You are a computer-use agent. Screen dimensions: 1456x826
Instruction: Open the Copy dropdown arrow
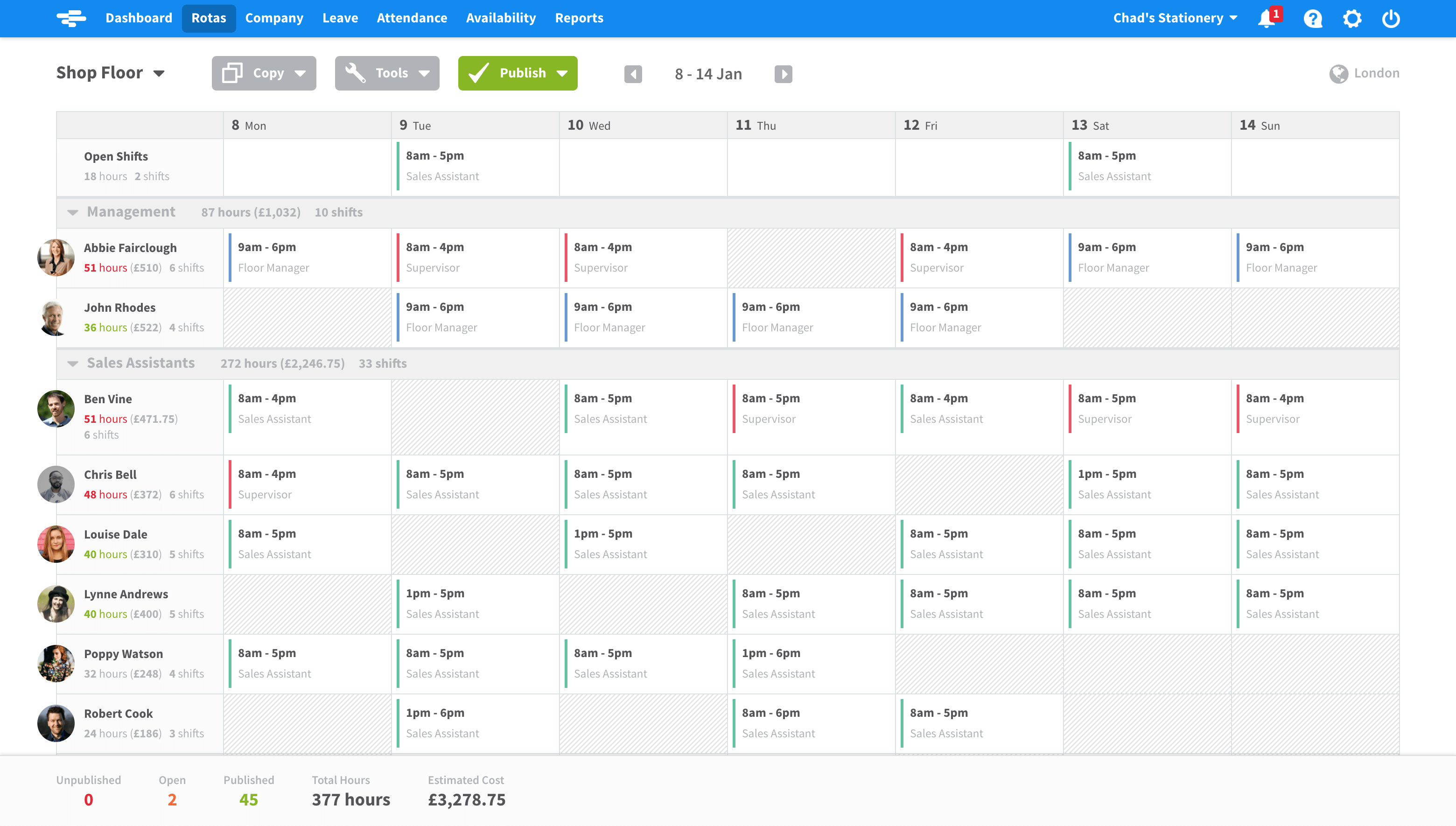pos(301,73)
